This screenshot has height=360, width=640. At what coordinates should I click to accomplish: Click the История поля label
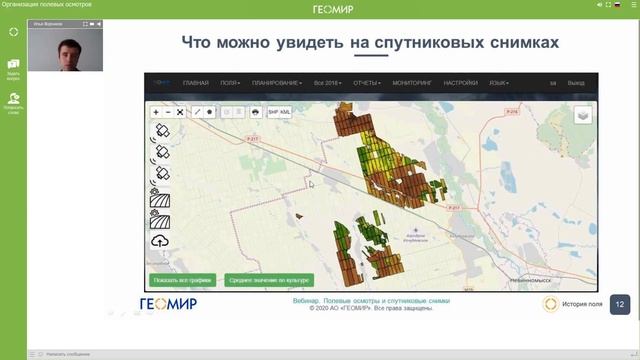tap(582, 304)
